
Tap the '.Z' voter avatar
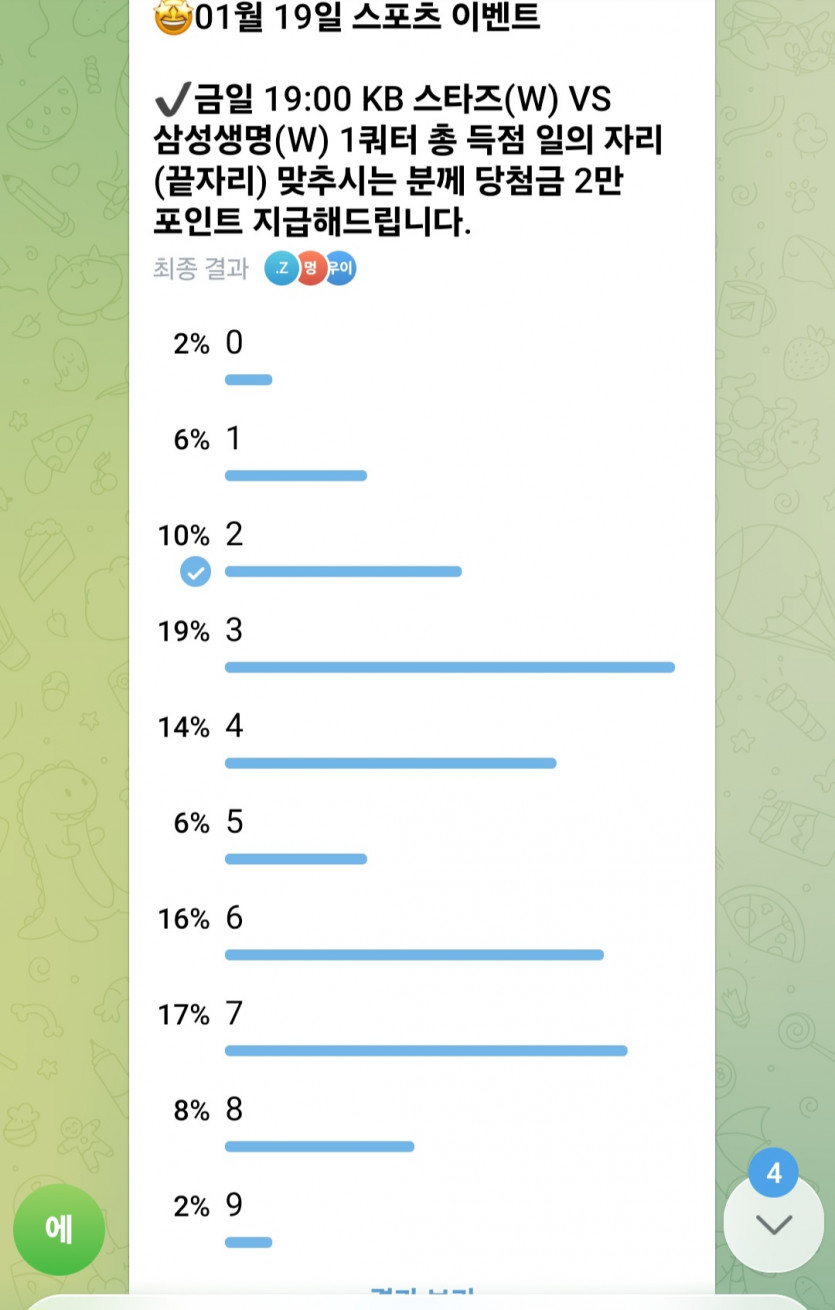(281, 268)
